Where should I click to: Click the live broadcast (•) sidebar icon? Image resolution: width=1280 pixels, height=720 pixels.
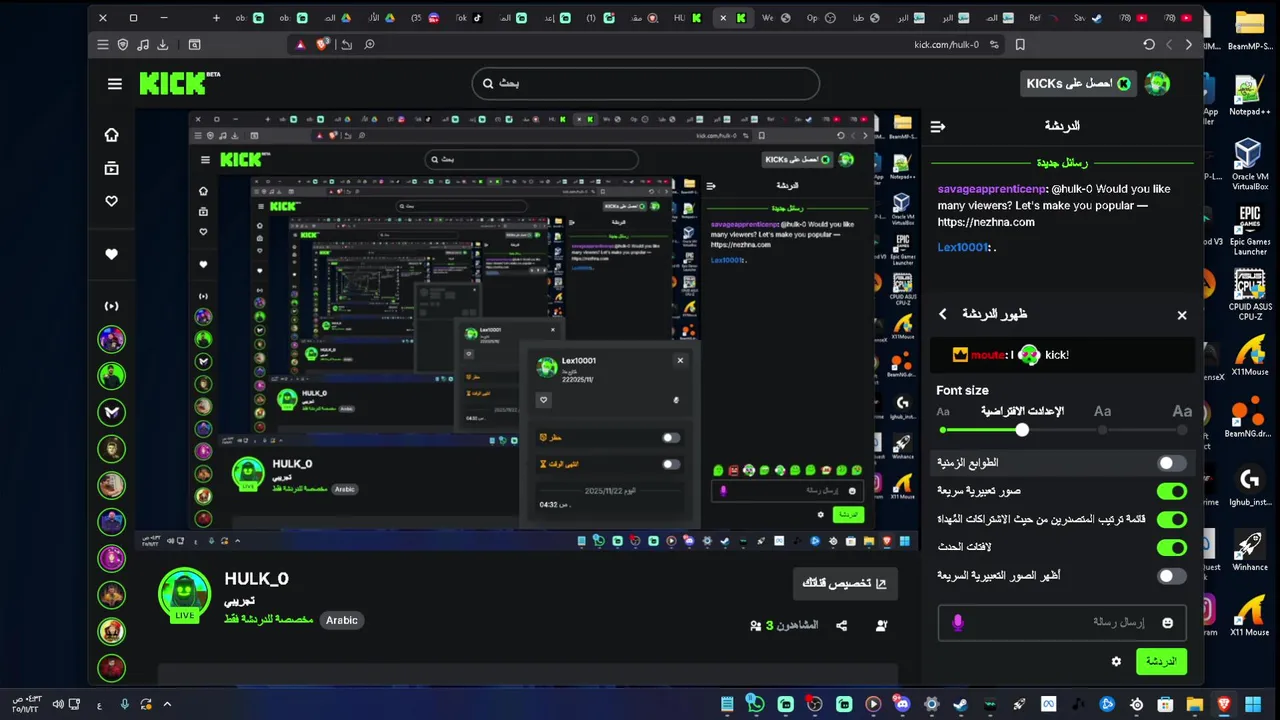112,306
